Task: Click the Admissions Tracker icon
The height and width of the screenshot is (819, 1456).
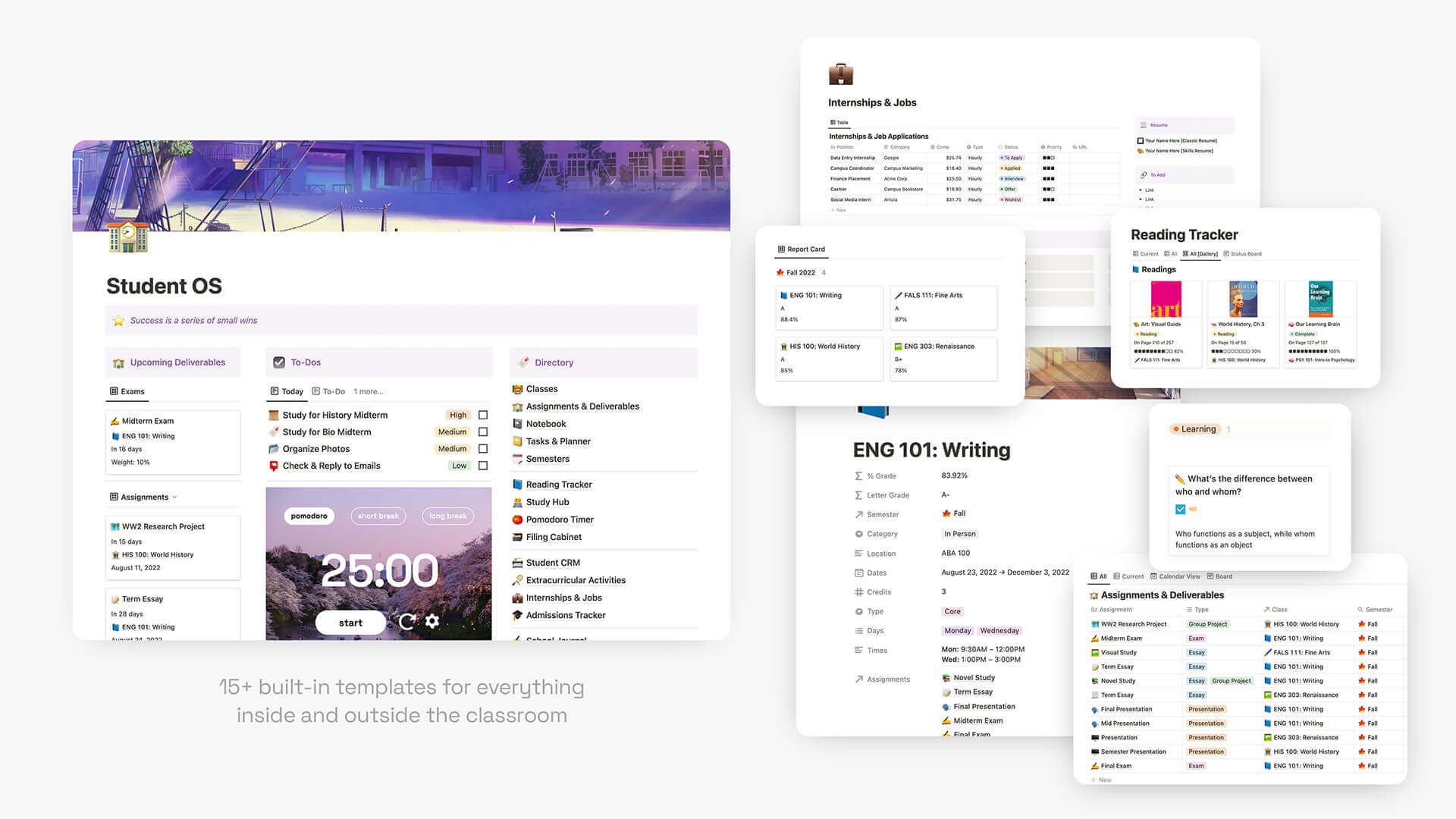Action: [x=517, y=614]
